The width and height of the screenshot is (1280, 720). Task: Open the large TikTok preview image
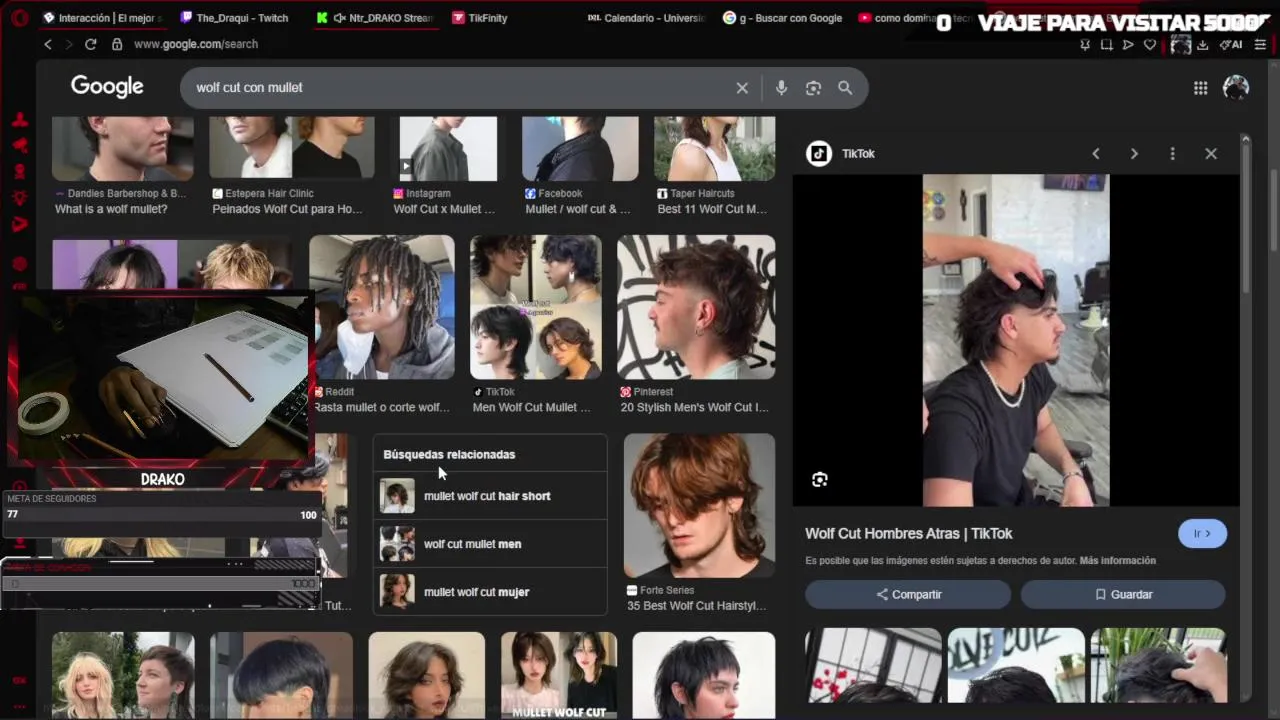click(x=1016, y=340)
